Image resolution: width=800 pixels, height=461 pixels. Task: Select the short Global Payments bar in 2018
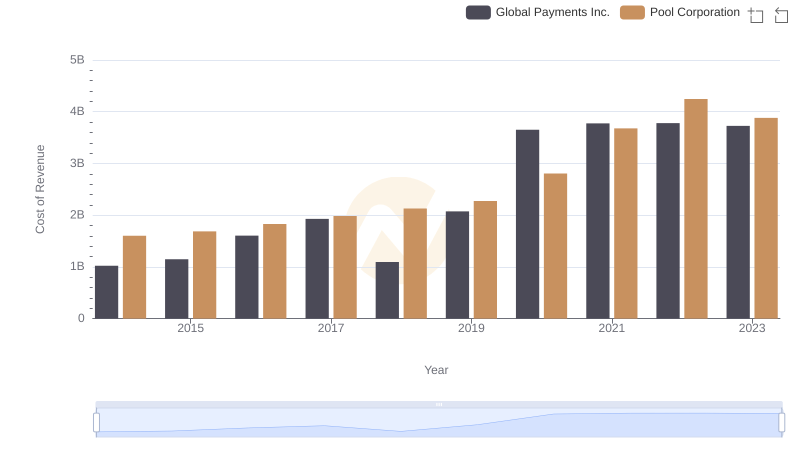387,291
